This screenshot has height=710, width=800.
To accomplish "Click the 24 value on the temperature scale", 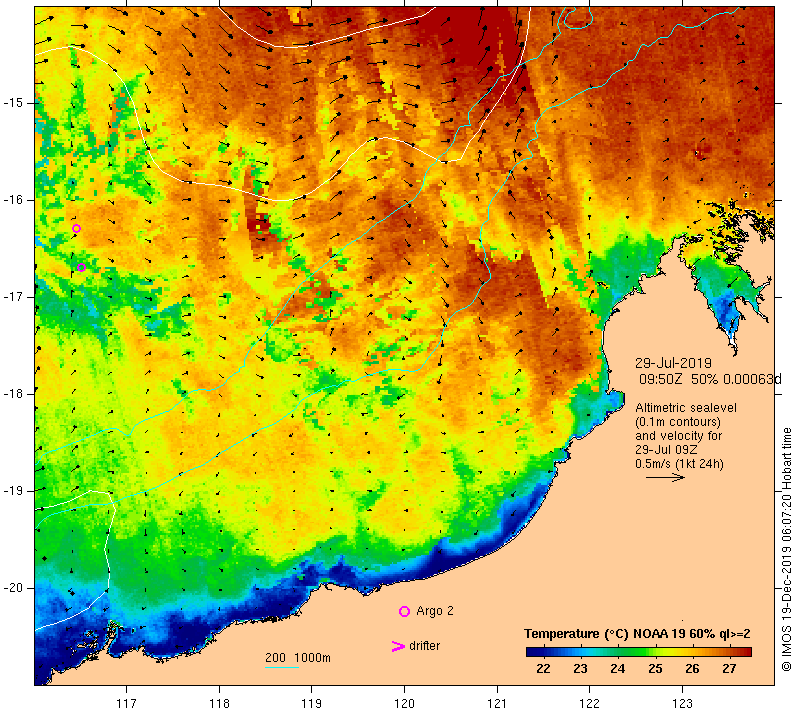I will 617,669.
